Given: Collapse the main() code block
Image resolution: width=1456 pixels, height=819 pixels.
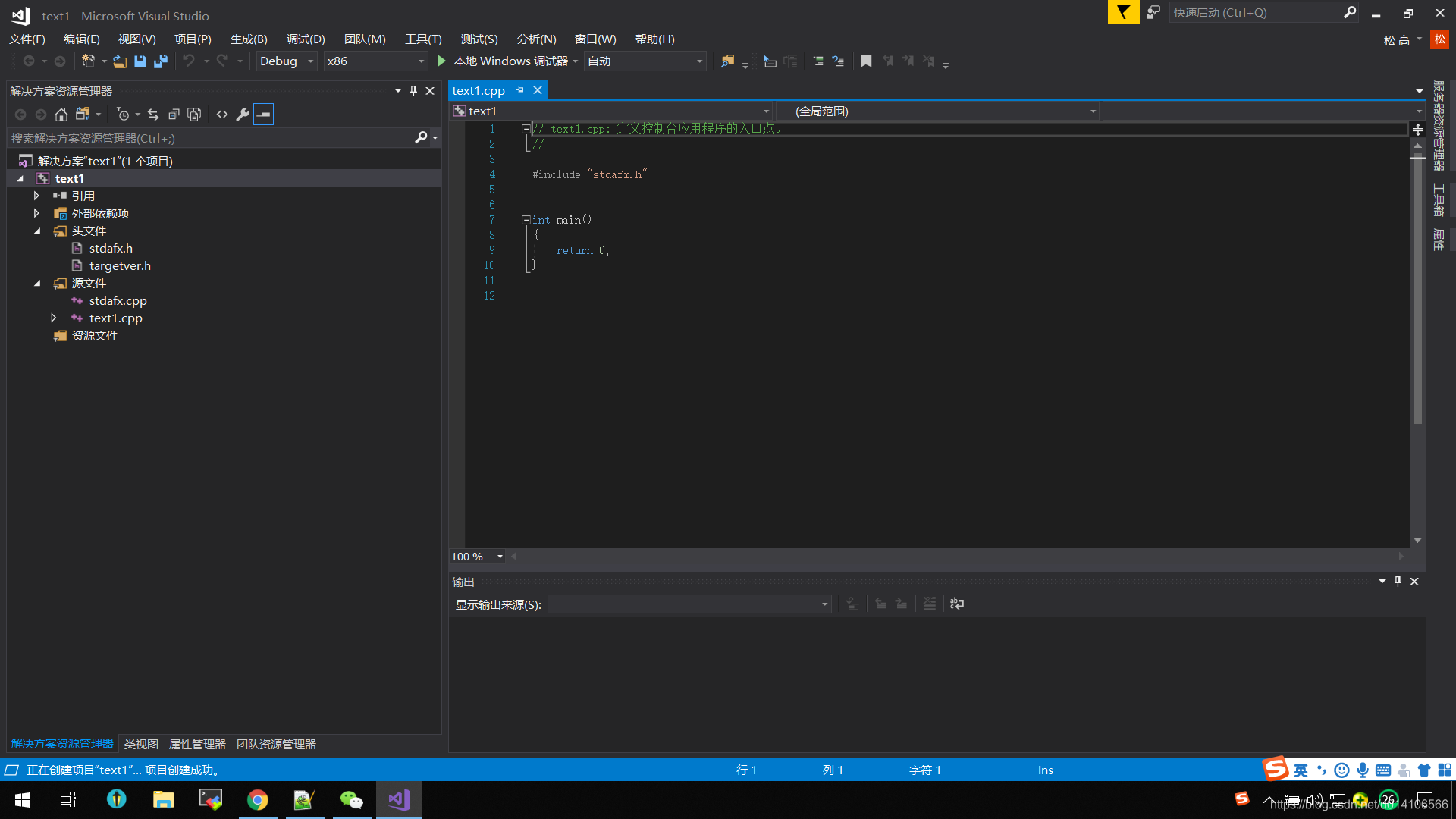Looking at the screenshot, I should click(526, 220).
